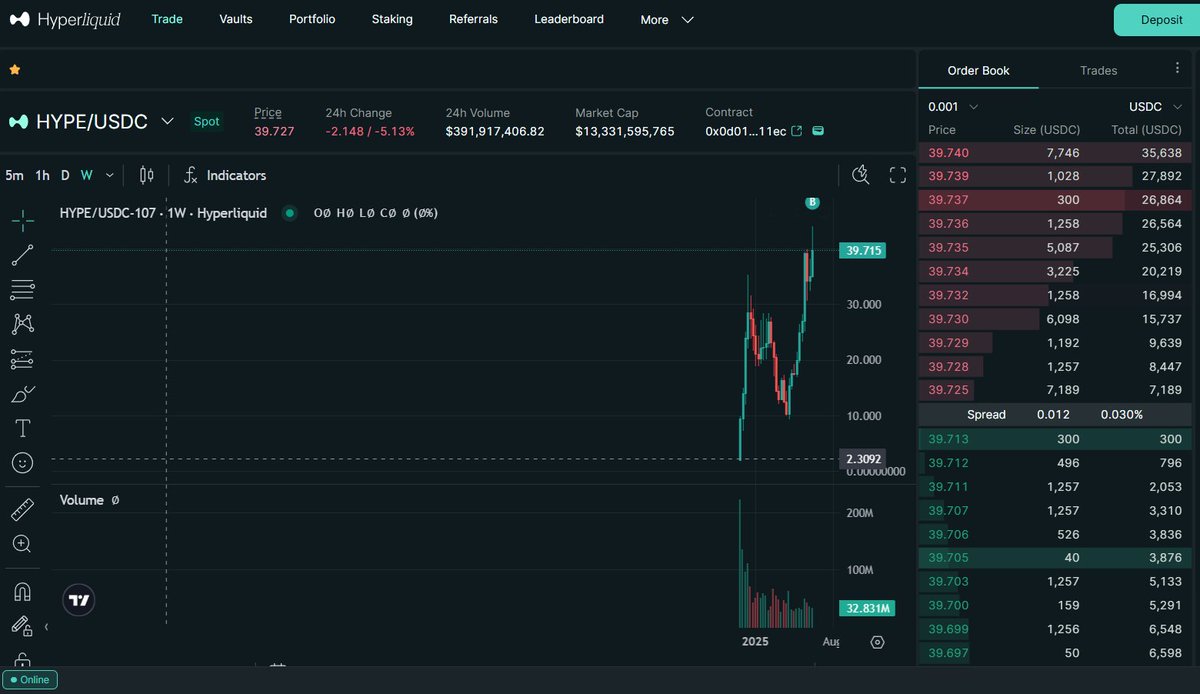Image resolution: width=1200 pixels, height=694 pixels.
Task: Expand the More navigation menu
Action: pyautogui.click(x=666, y=19)
